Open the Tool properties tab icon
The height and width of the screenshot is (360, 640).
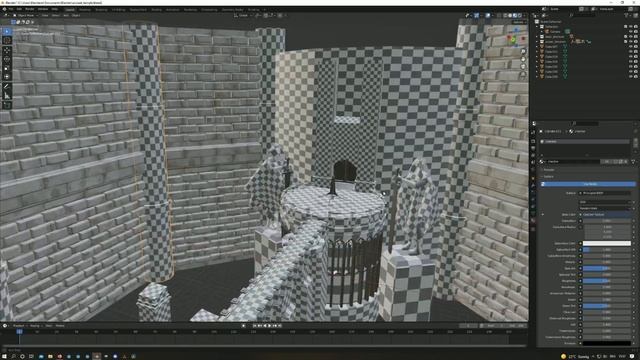[x=533, y=132]
